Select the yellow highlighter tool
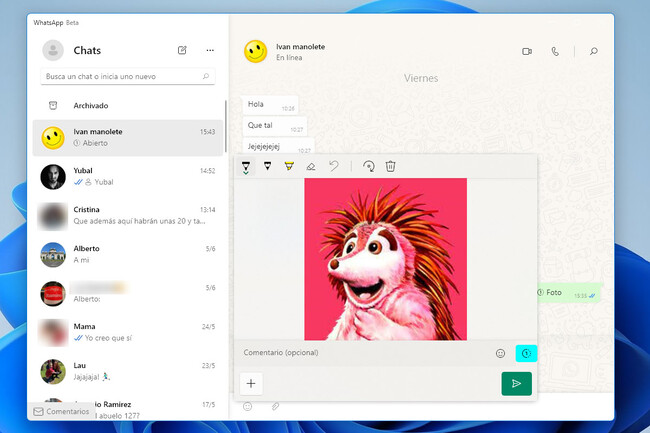650x433 pixels. (x=289, y=166)
